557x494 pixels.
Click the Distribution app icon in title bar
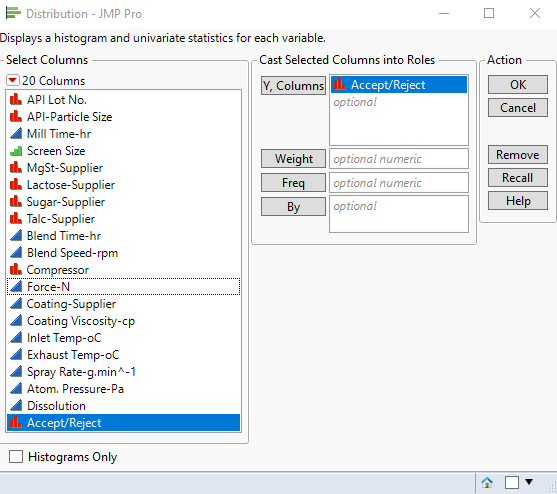point(13,13)
